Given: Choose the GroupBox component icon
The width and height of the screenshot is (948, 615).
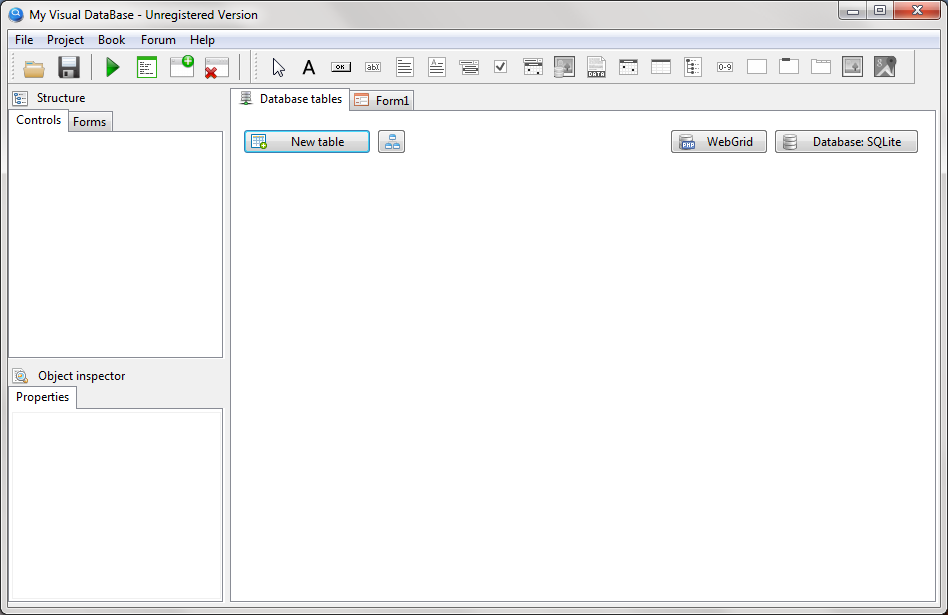Looking at the screenshot, I should coord(789,66).
